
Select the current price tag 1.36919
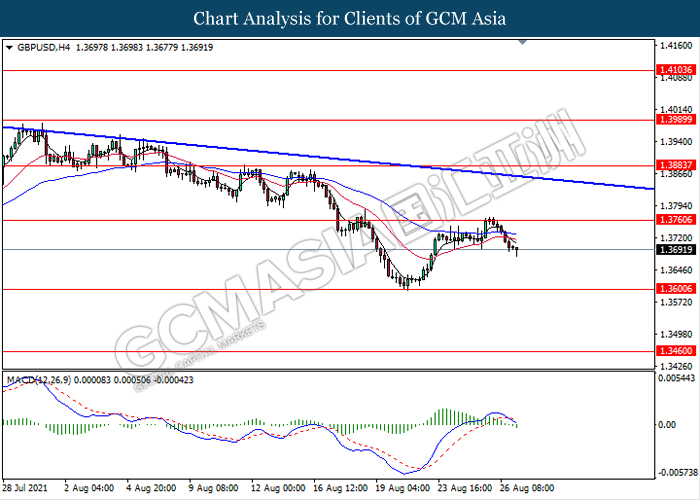pyautogui.click(x=674, y=249)
